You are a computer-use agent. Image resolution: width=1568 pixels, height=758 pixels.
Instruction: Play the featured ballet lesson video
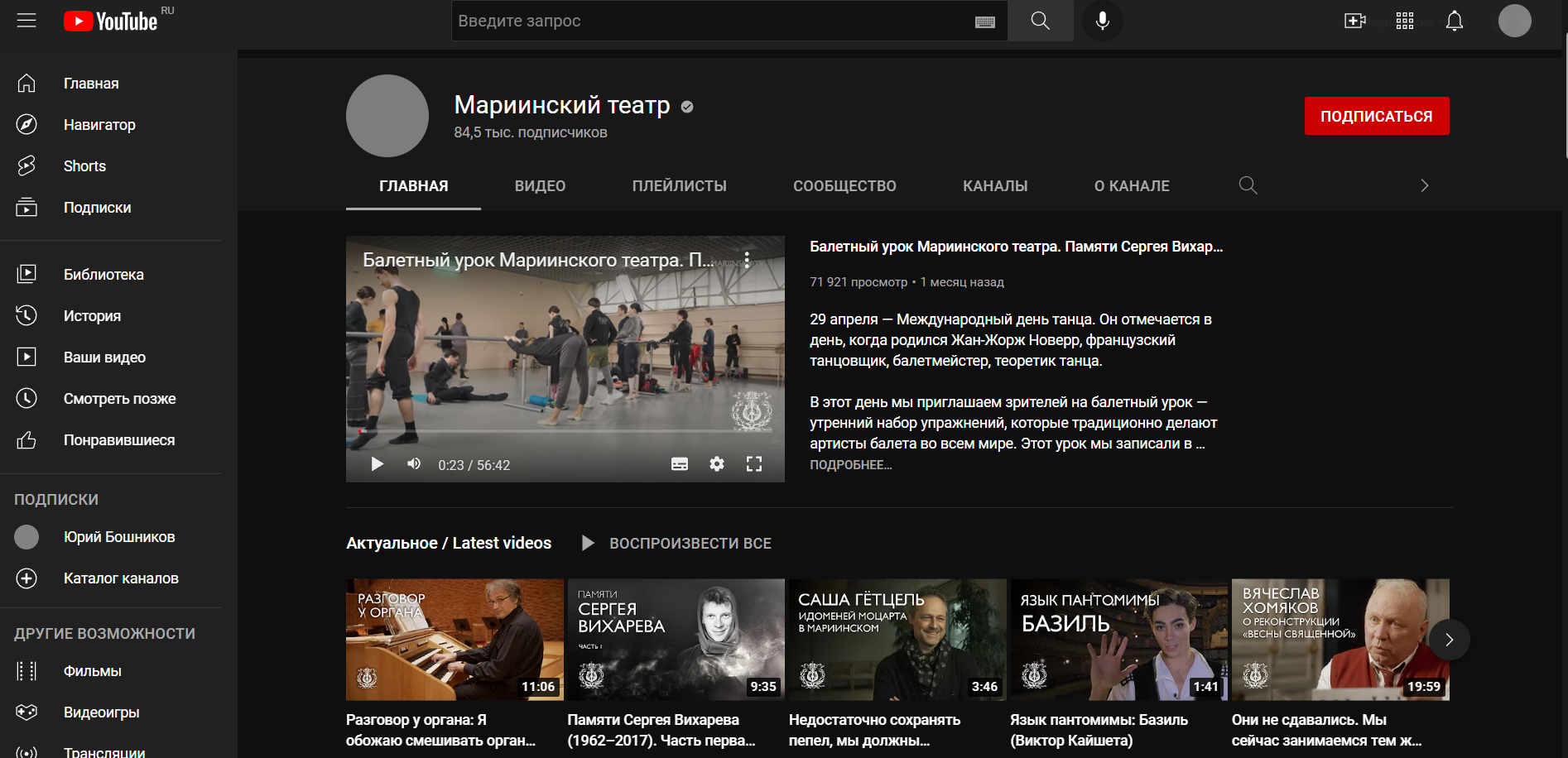(377, 464)
